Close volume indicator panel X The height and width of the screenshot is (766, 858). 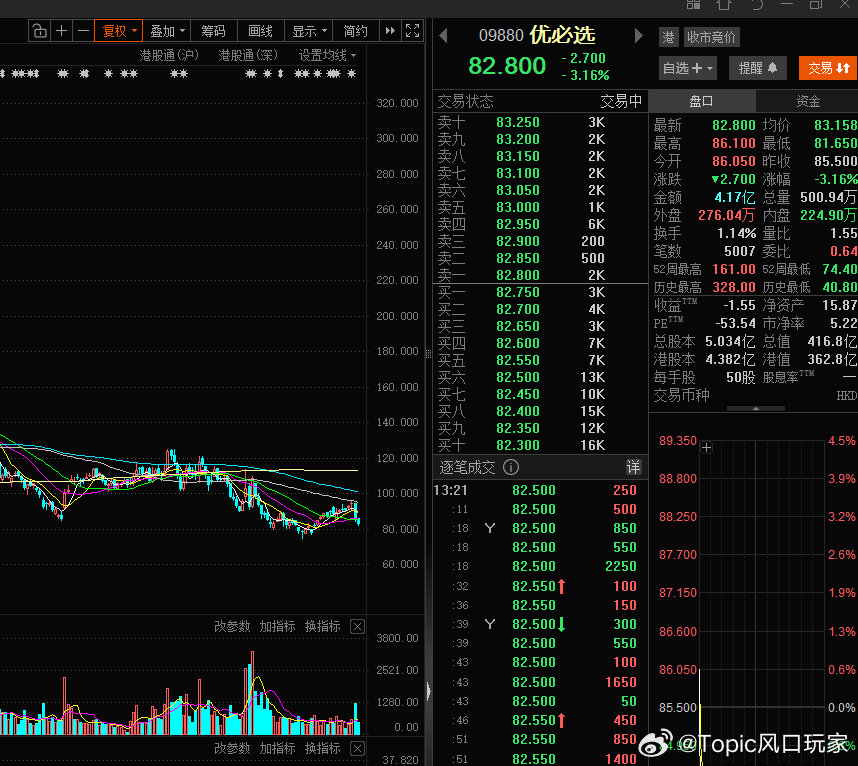357,626
